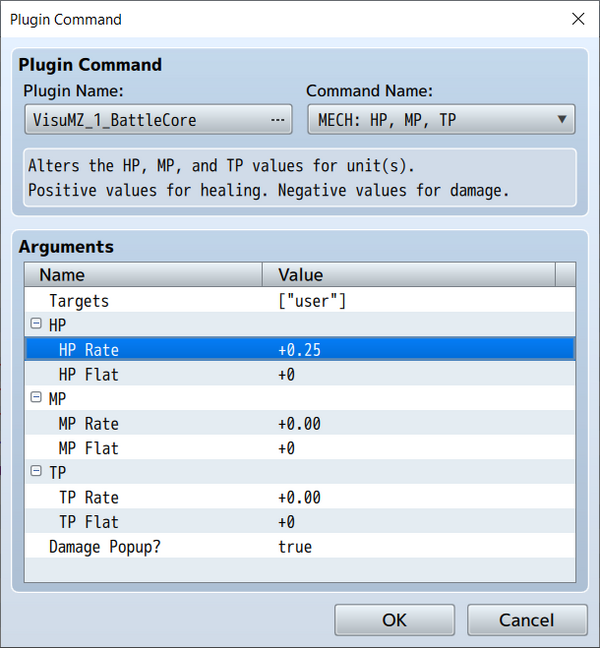This screenshot has height=648, width=600.
Task: Collapse the TP argument group
Action: (x=36, y=471)
